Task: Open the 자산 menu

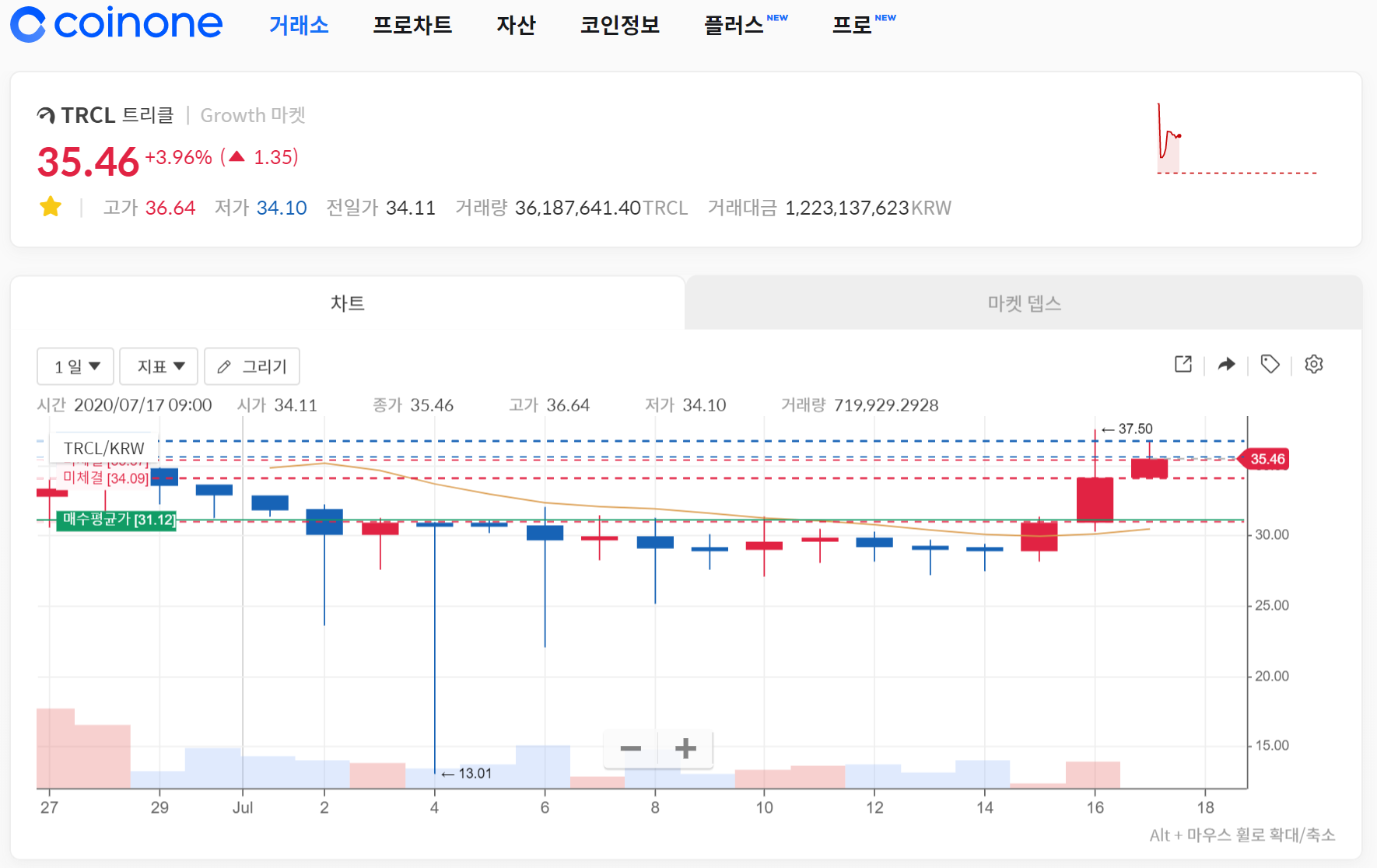Action: (x=517, y=25)
